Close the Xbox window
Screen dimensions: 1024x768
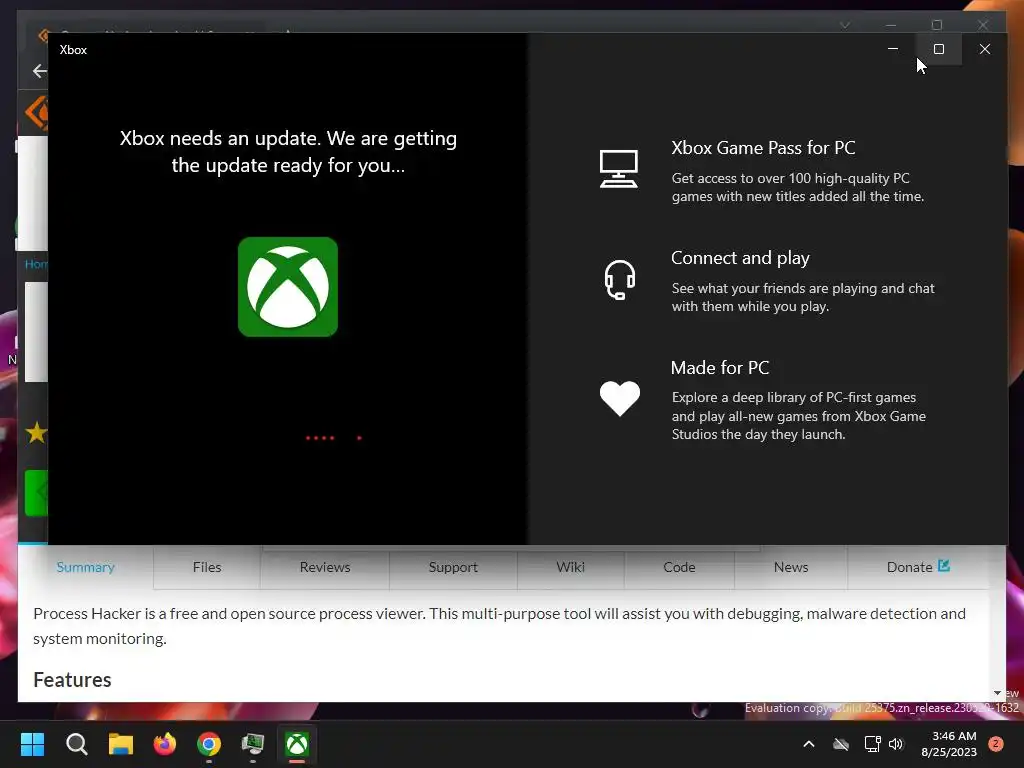tap(985, 49)
